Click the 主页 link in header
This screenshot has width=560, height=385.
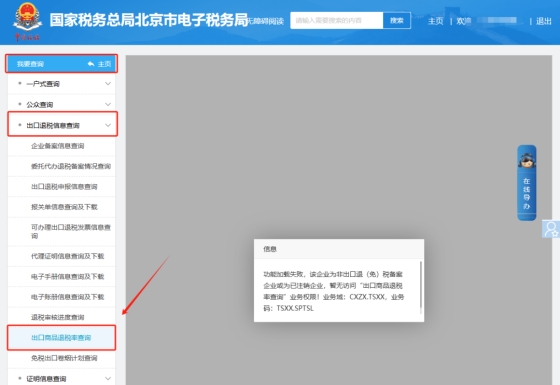click(436, 21)
